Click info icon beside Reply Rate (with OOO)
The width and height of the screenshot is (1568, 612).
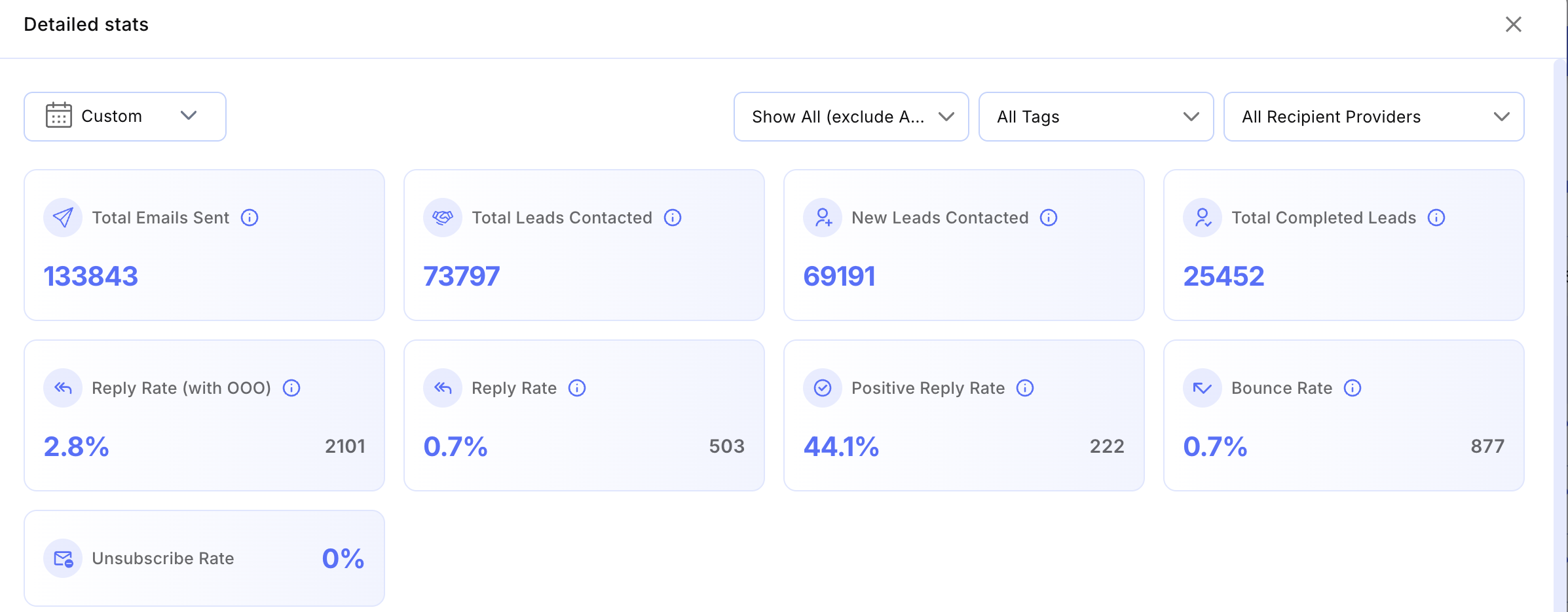pyautogui.click(x=291, y=388)
